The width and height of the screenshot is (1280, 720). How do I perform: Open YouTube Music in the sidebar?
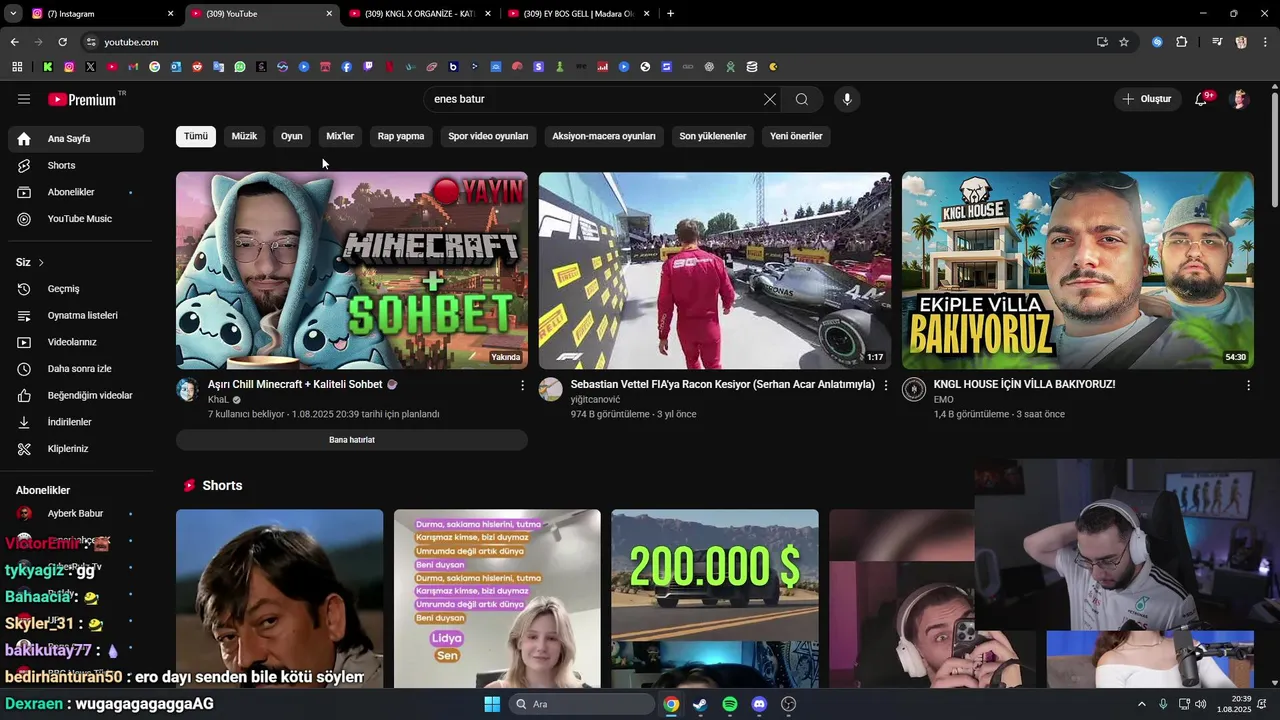tap(76, 219)
